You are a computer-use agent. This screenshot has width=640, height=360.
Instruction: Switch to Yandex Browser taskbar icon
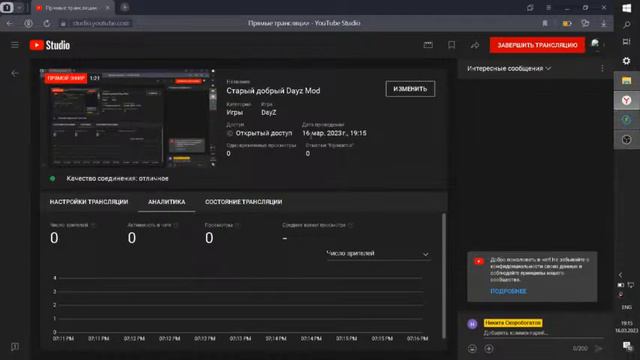[627, 100]
